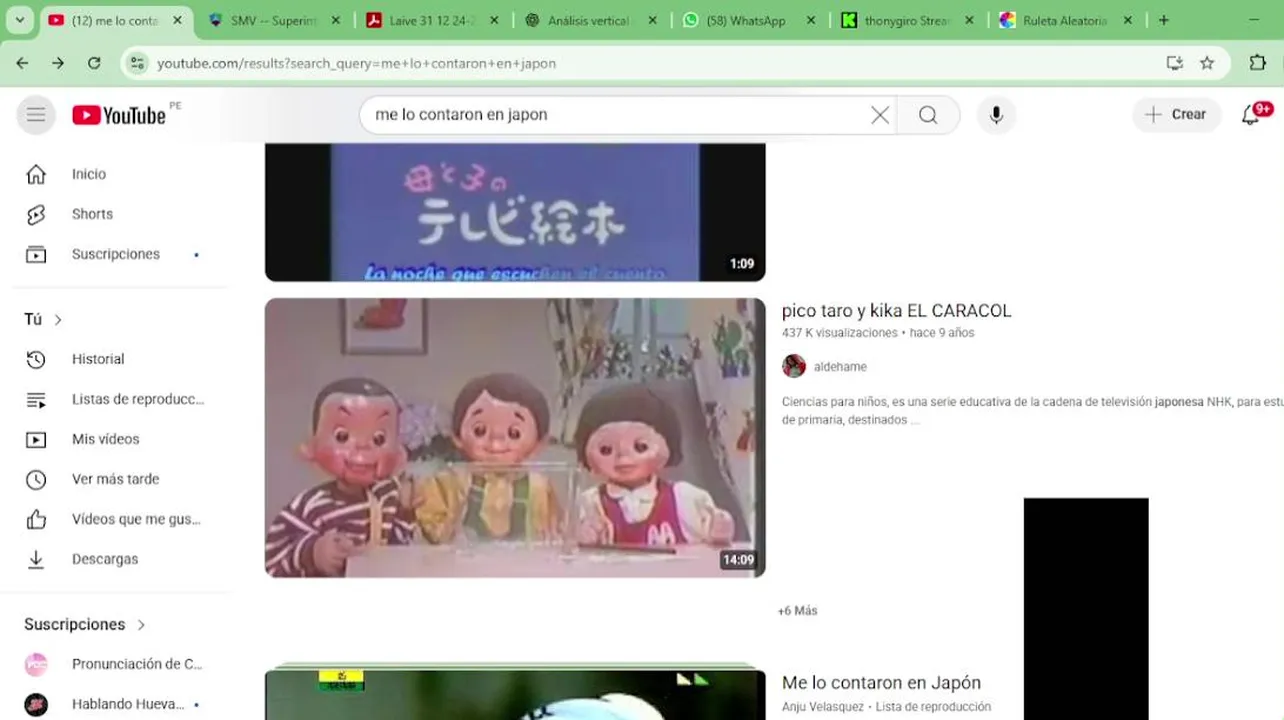
Task: Open the Japanese TV picture book thumbnail
Action: click(515, 212)
